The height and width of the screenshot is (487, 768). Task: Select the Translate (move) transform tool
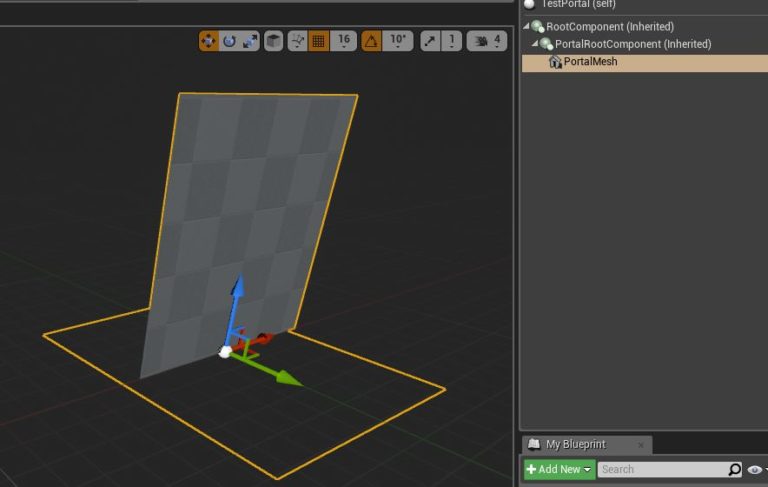pyautogui.click(x=209, y=41)
